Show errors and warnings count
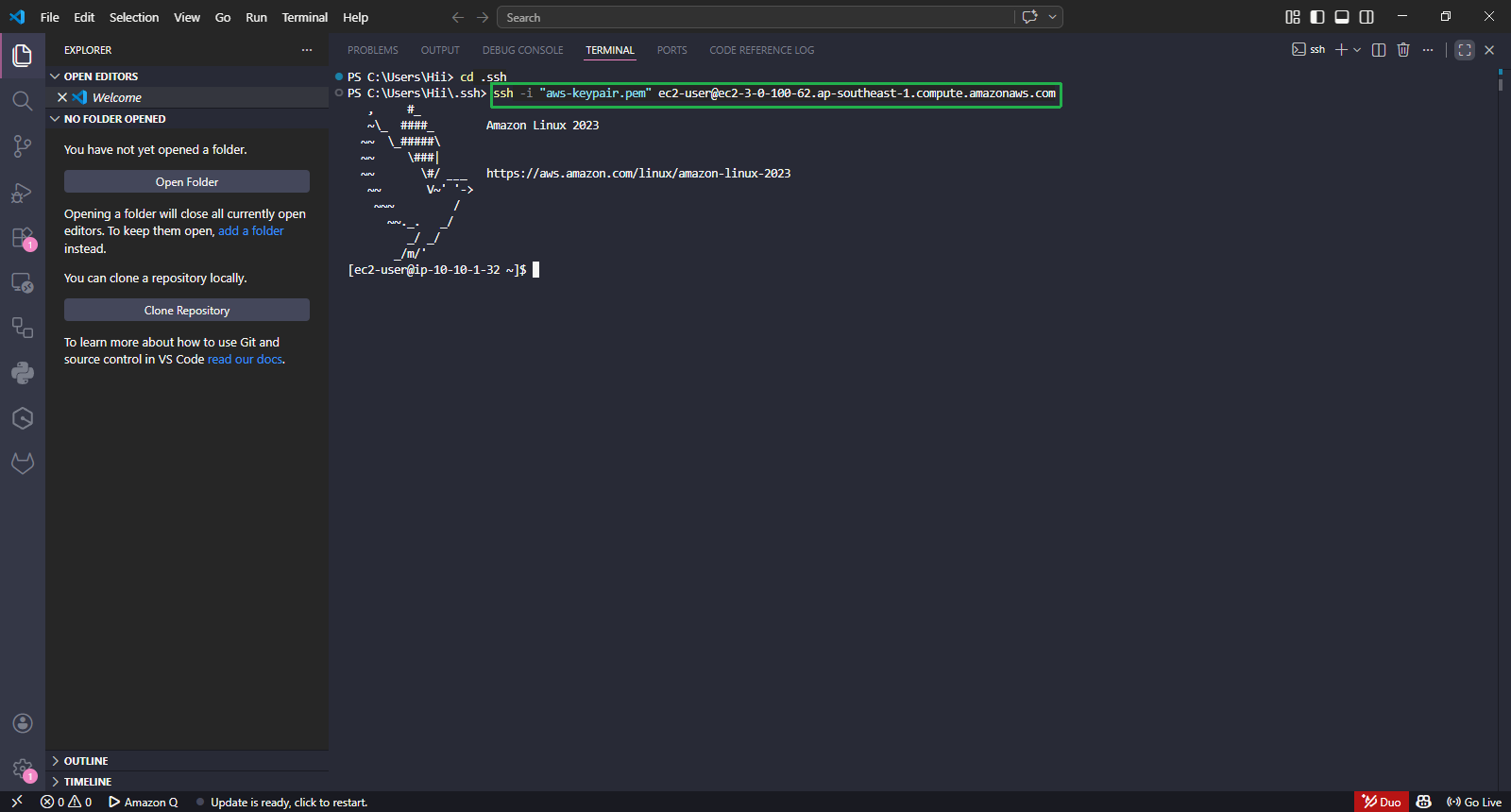This screenshot has width=1511, height=812. click(66, 802)
